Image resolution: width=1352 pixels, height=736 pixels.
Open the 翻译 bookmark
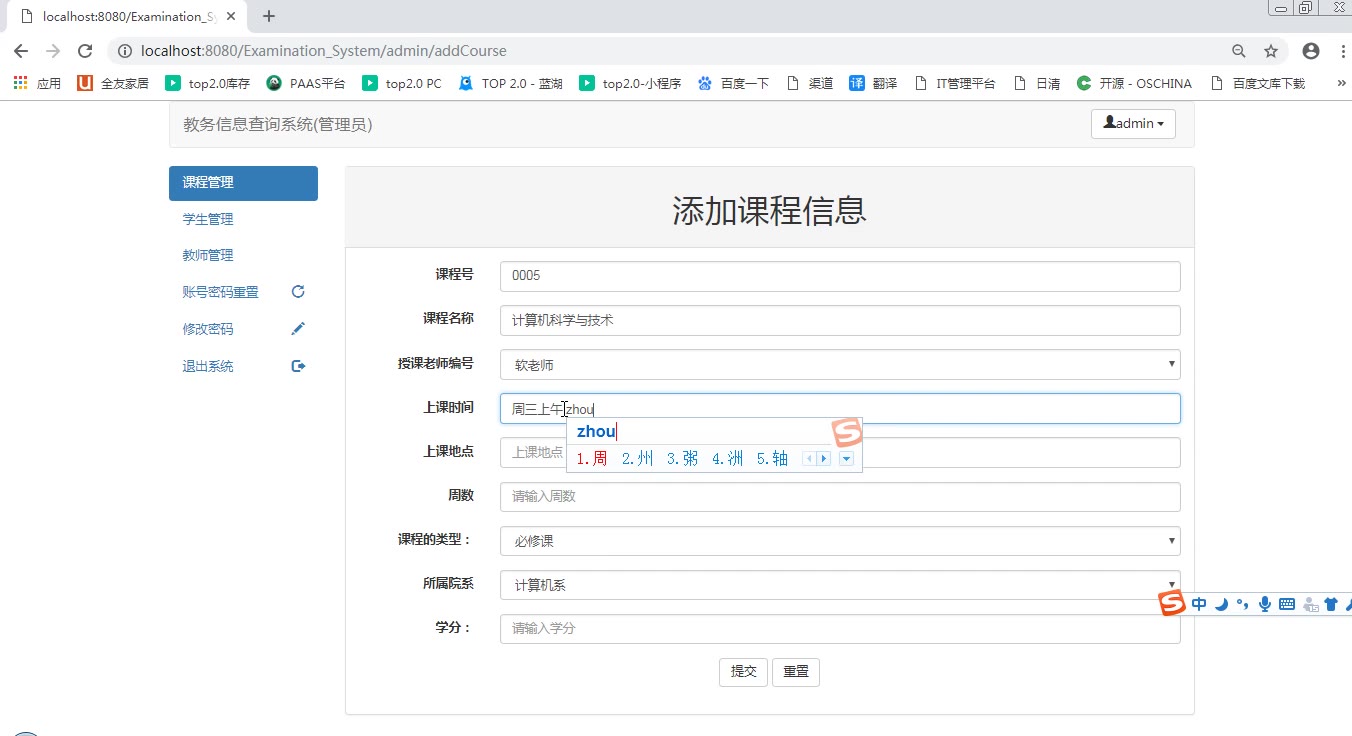(x=873, y=84)
